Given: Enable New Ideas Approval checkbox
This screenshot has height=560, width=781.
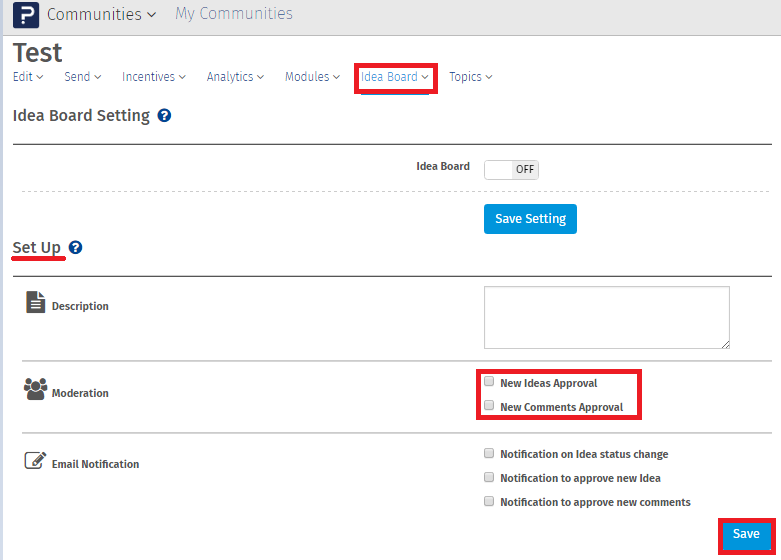Looking at the screenshot, I should [x=489, y=382].
